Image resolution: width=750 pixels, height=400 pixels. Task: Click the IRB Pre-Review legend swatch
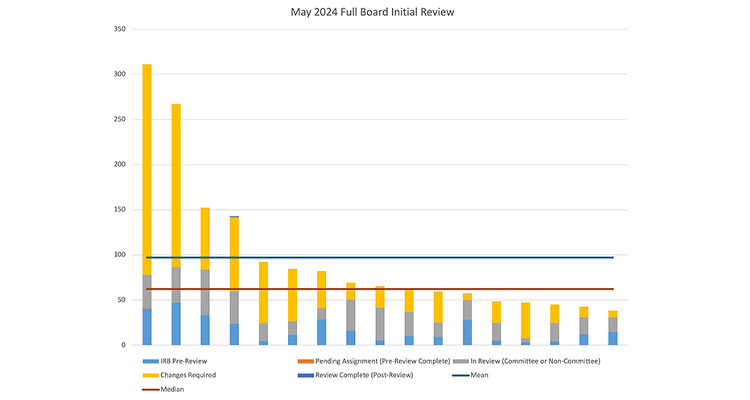[151, 361]
